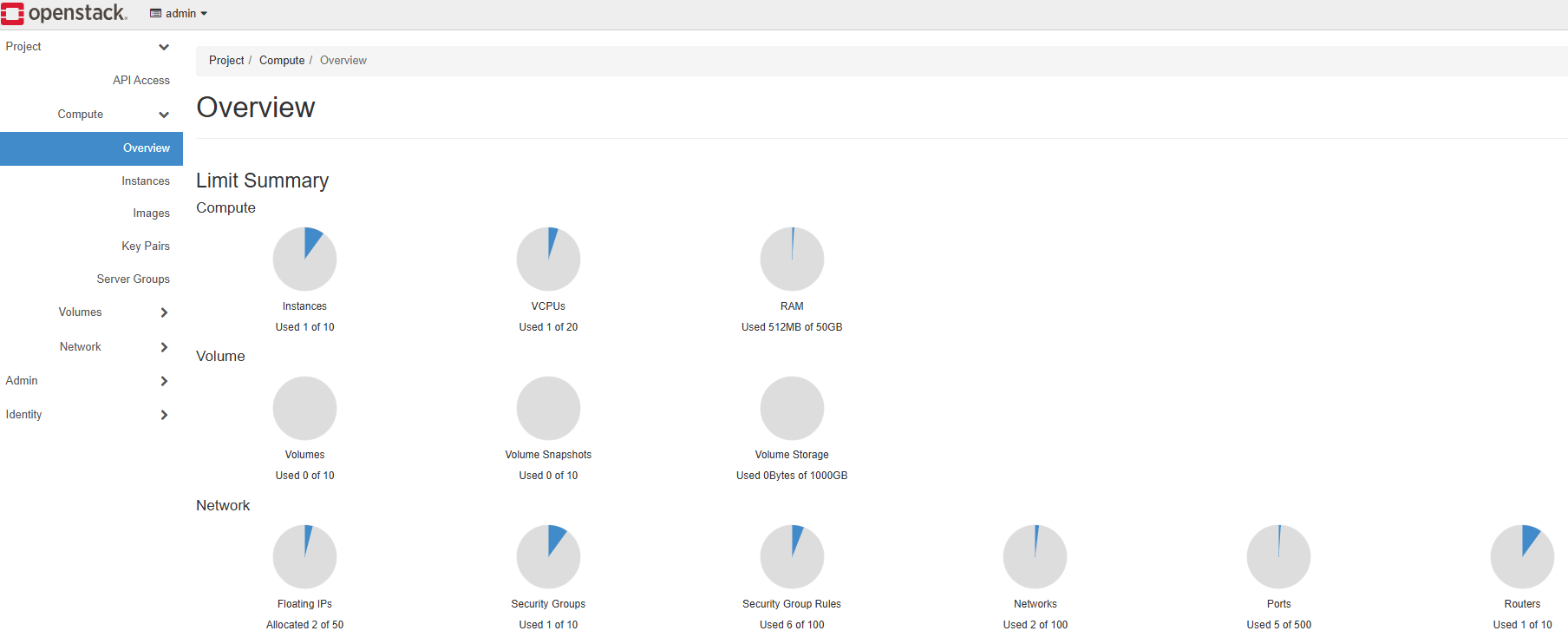Click the Ports usage pie chart
The image size is (1568, 644).
pyautogui.click(x=1278, y=556)
